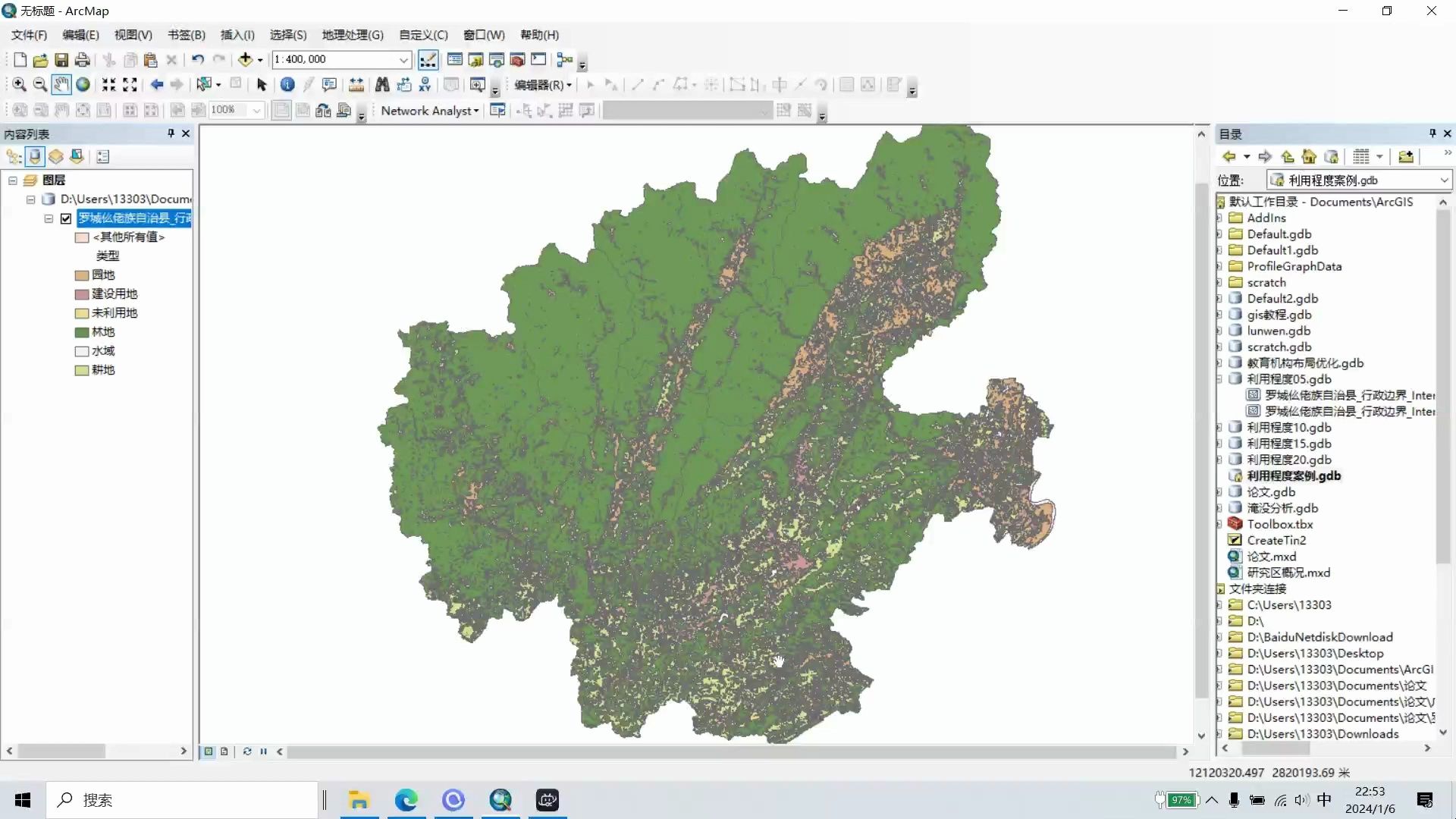Open the 地理处理(G) menu
The image size is (1456, 819).
351,35
